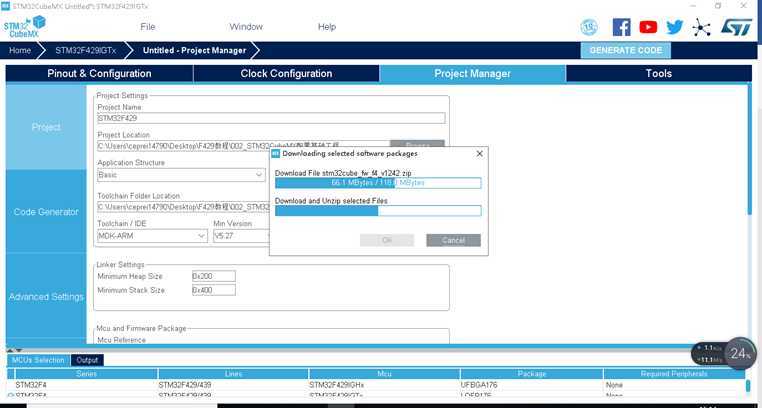
Task: Edit the Minimum Stack Size field
Action: [214, 290]
